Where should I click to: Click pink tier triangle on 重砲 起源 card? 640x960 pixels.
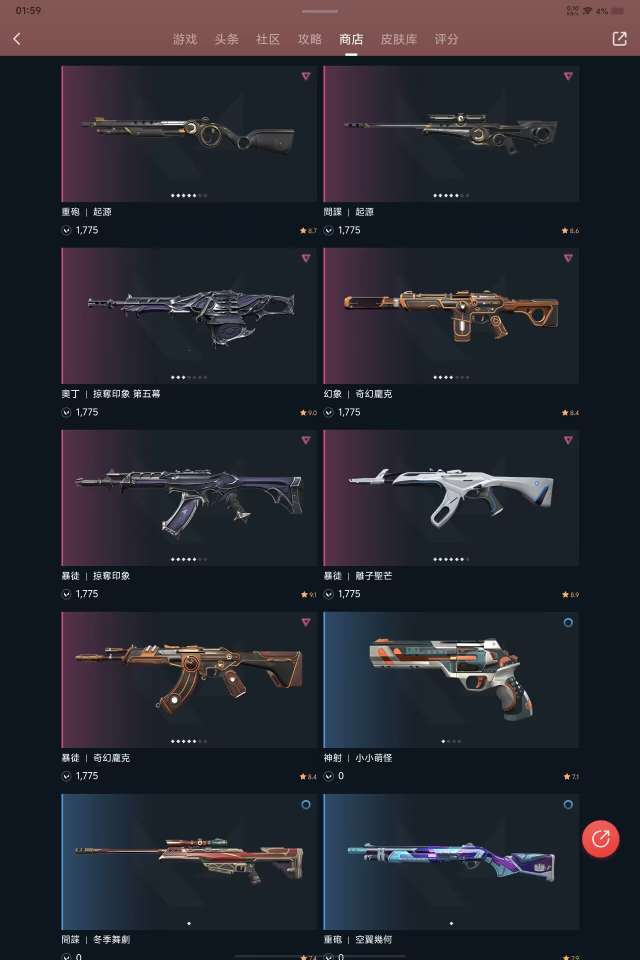(306, 76)
